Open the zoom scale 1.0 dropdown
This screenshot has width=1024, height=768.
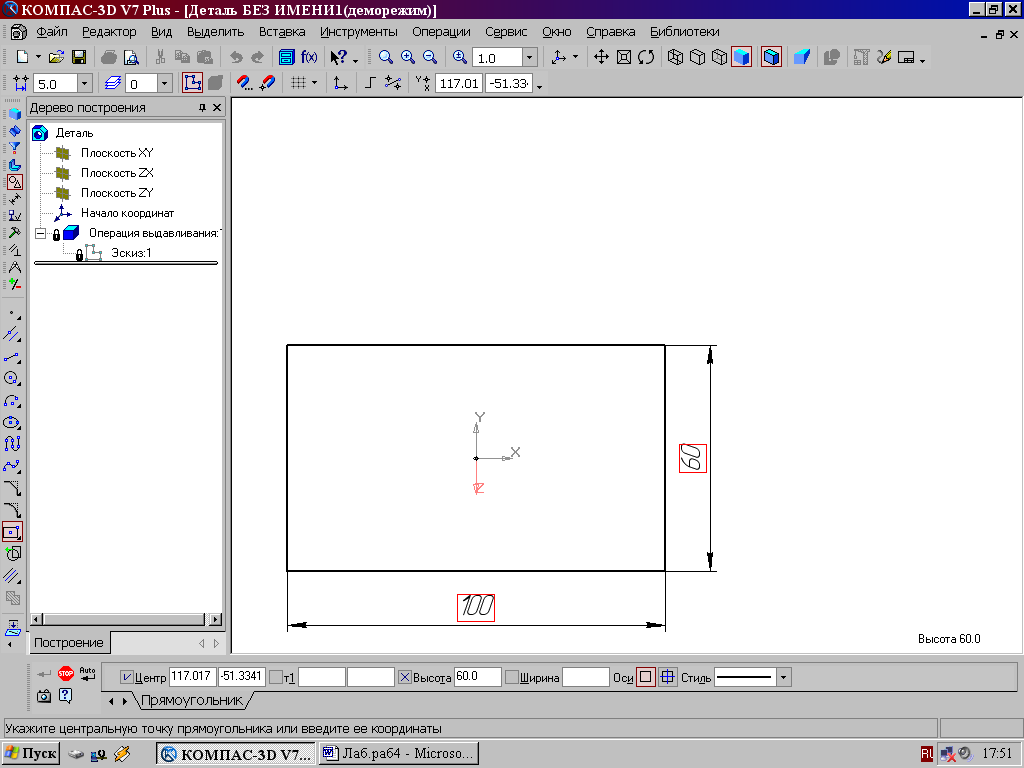[529, 58]
